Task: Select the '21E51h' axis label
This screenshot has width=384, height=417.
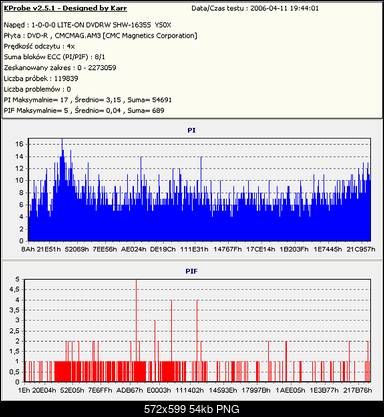Action: pyautogui.click(x=49, y=249)
